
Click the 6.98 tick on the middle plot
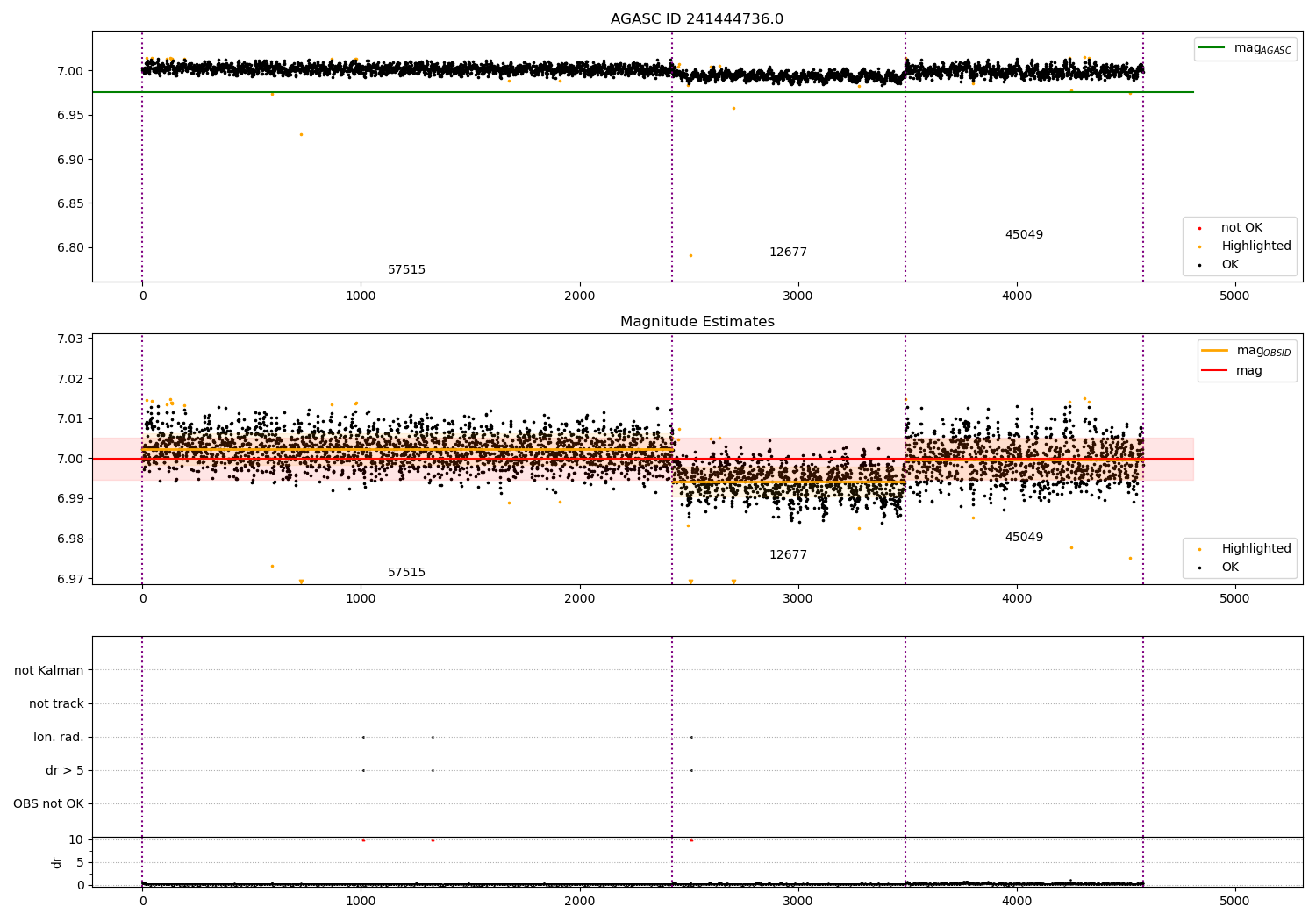click(x=69, y=539)
